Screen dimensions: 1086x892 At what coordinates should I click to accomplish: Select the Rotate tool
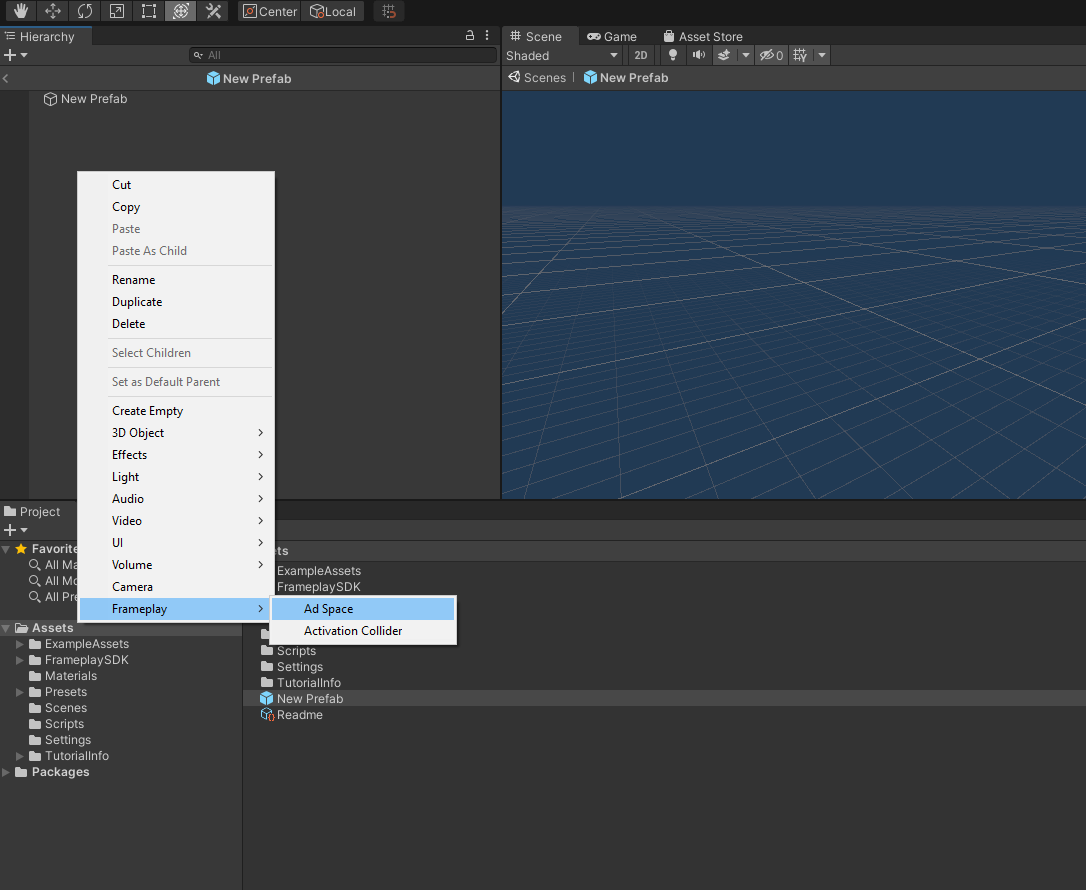84,11
